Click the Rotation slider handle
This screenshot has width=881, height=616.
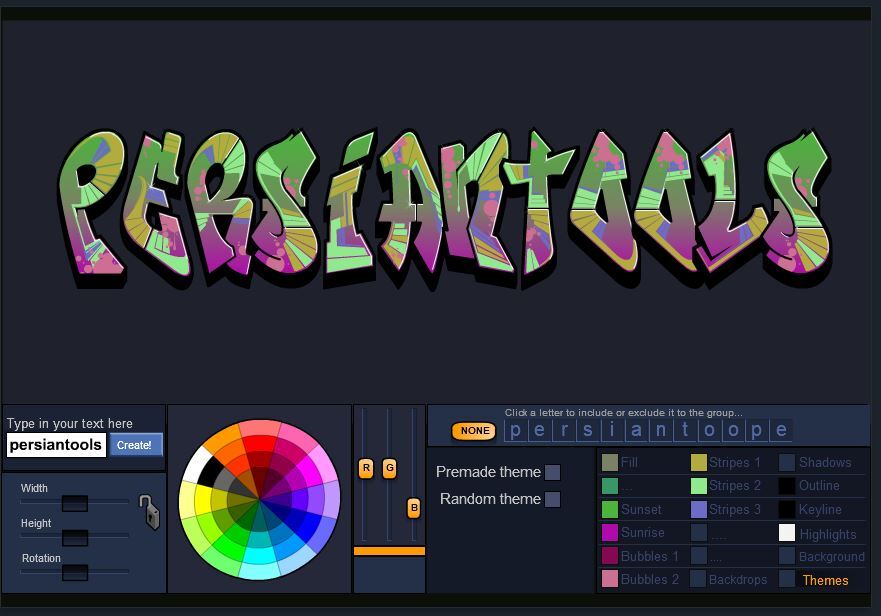click(x=75, y=573)
